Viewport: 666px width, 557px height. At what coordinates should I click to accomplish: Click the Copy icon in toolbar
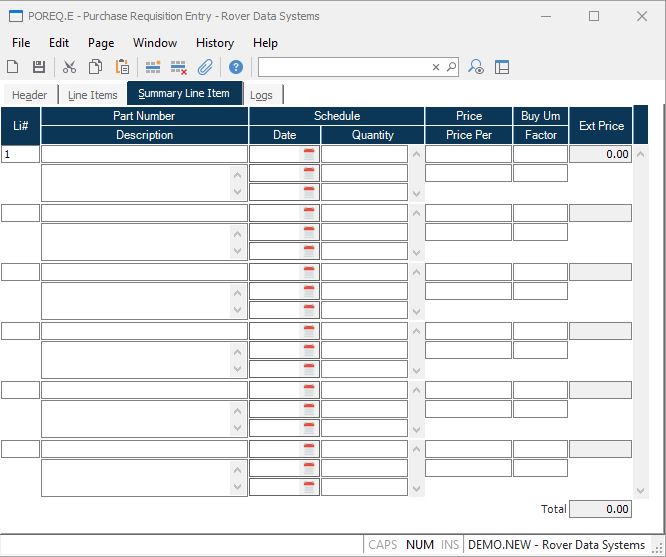[96, 67]
